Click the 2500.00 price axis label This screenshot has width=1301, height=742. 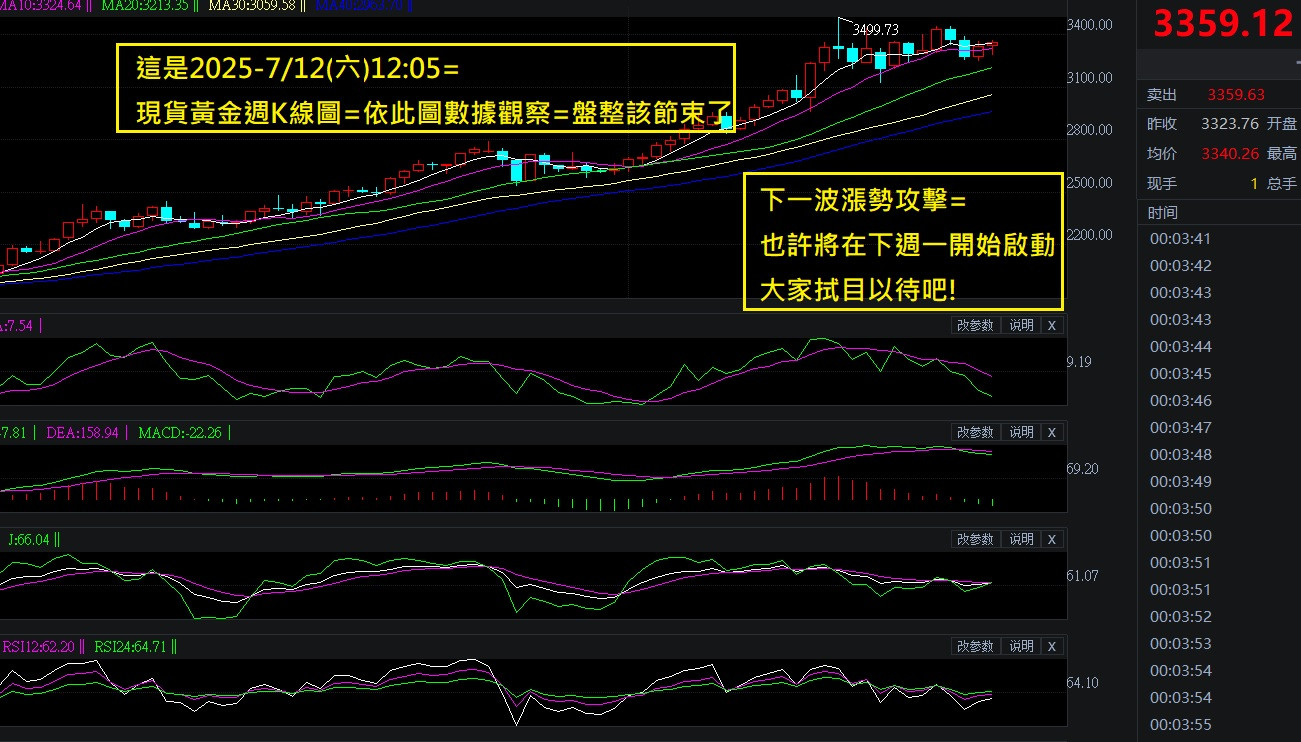click(x=1092, y=183)
